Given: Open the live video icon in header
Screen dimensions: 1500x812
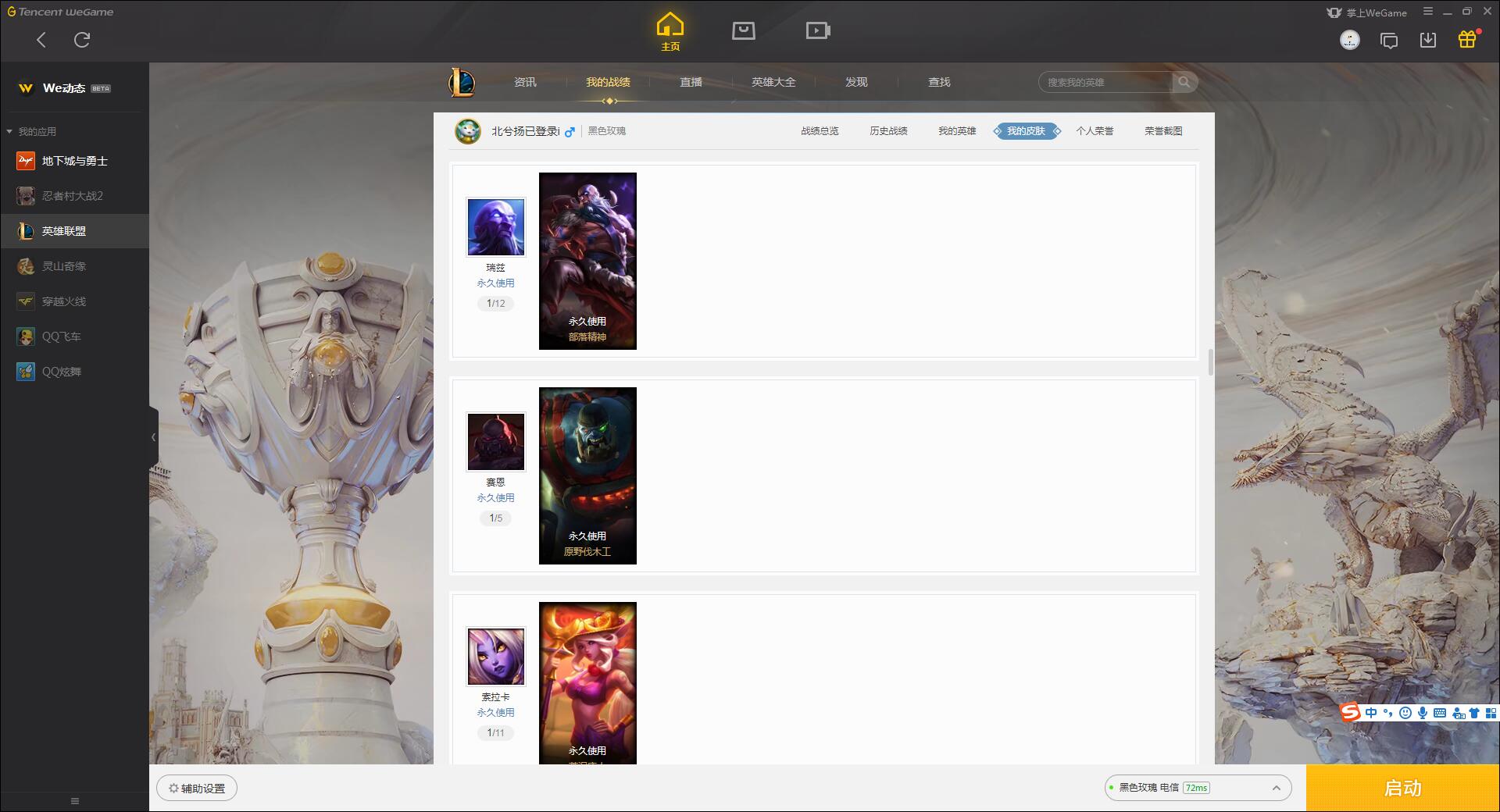Looking at the screenshot, I should 818,30.
